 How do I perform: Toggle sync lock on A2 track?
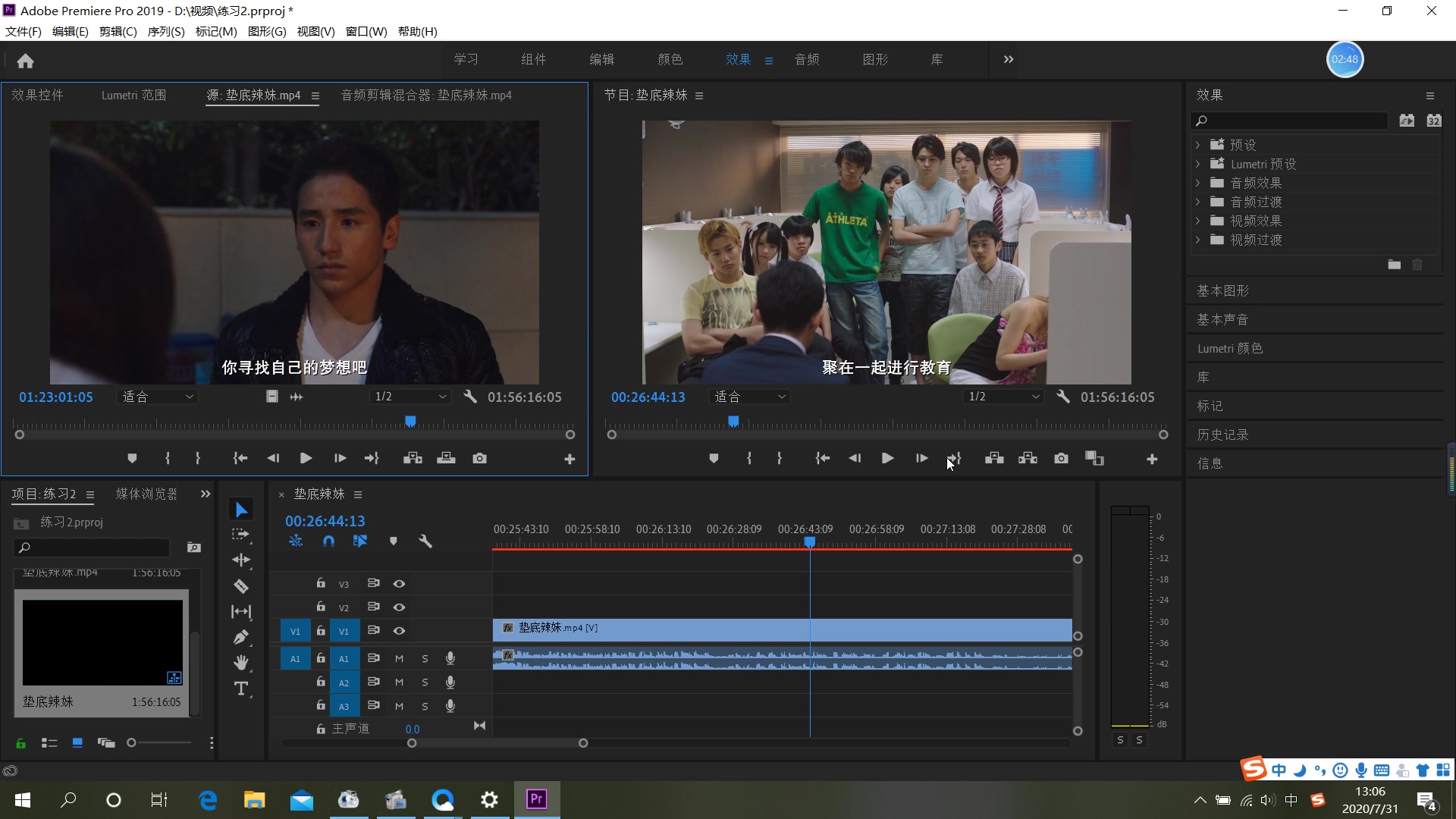[x=373, y=682]
